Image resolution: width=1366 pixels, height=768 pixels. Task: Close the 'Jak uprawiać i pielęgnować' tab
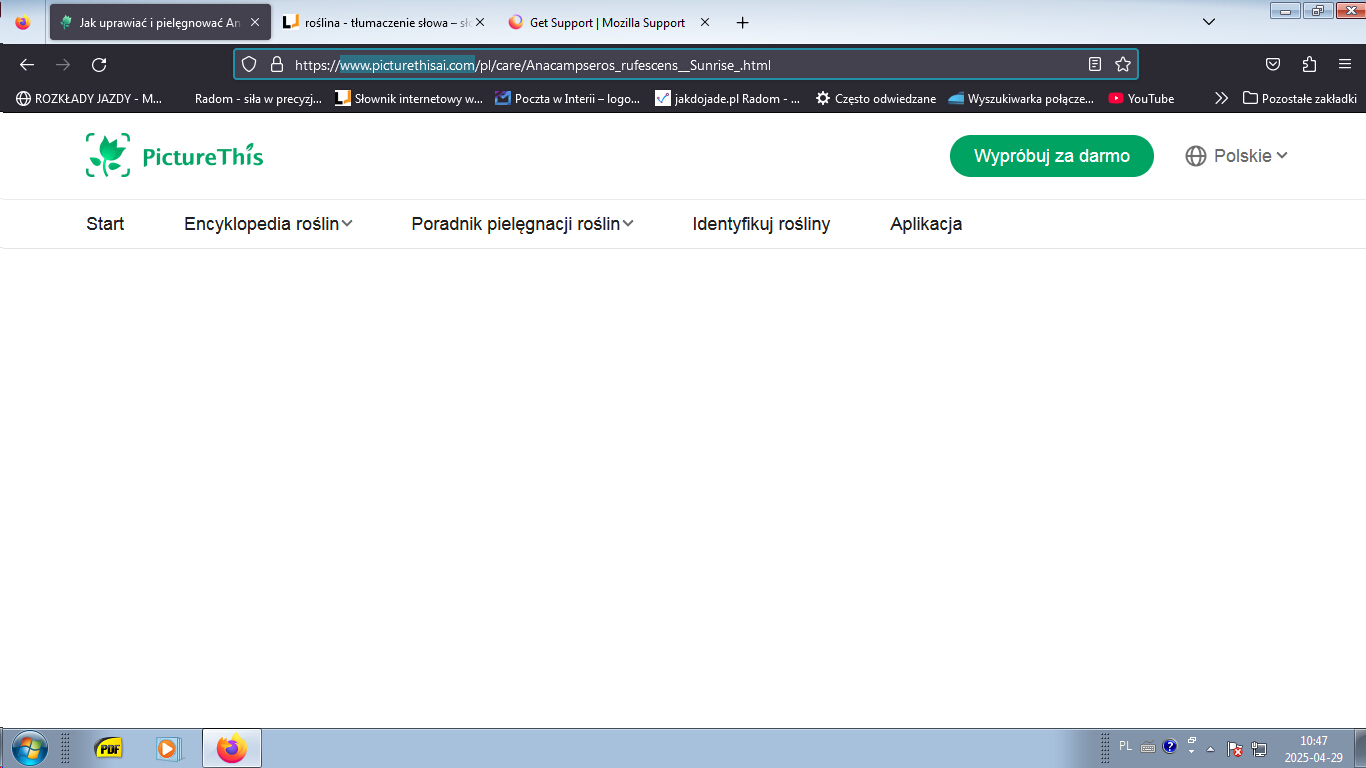[255, 22]
